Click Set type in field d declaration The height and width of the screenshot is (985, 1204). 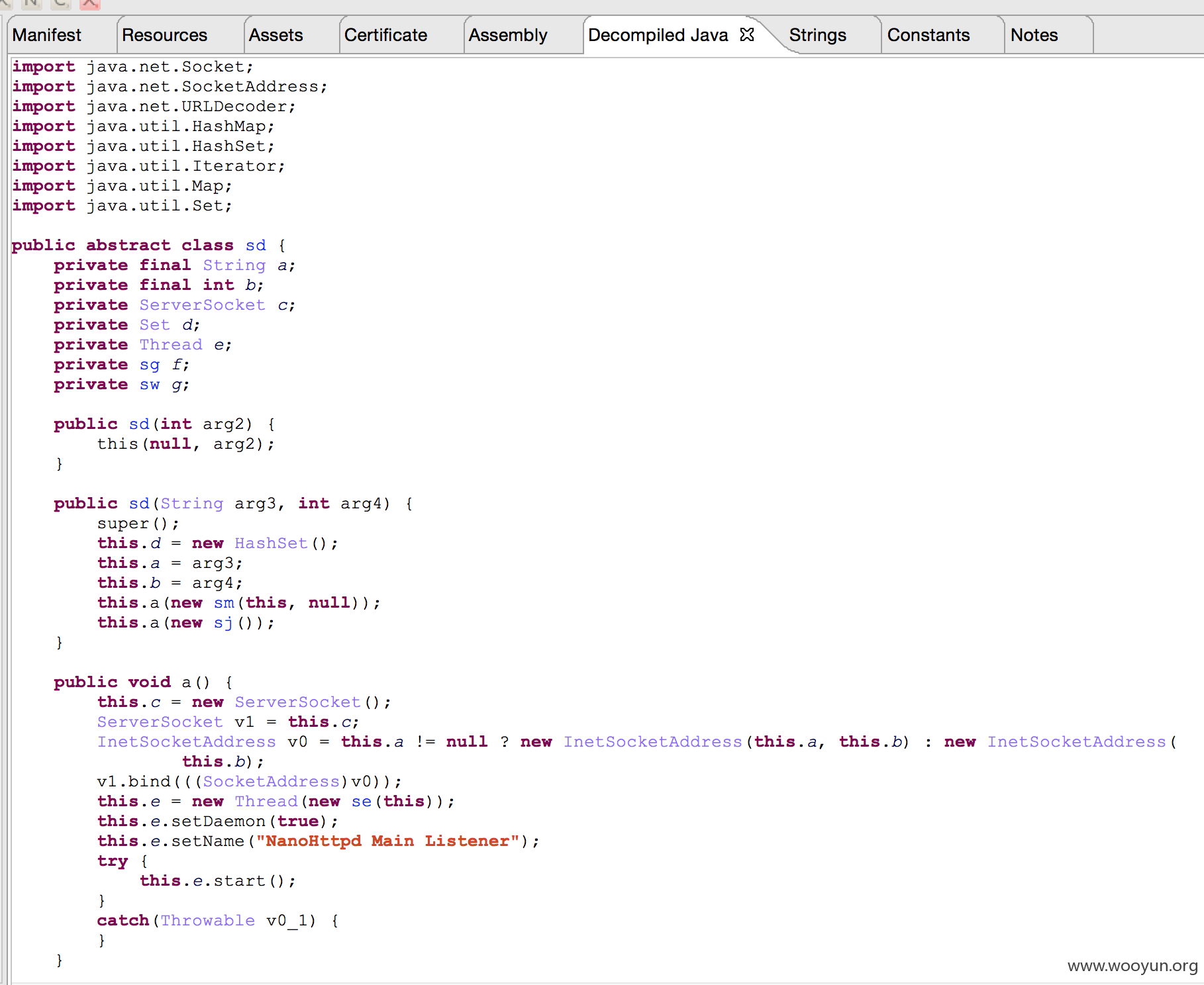(x=155, y=325)
